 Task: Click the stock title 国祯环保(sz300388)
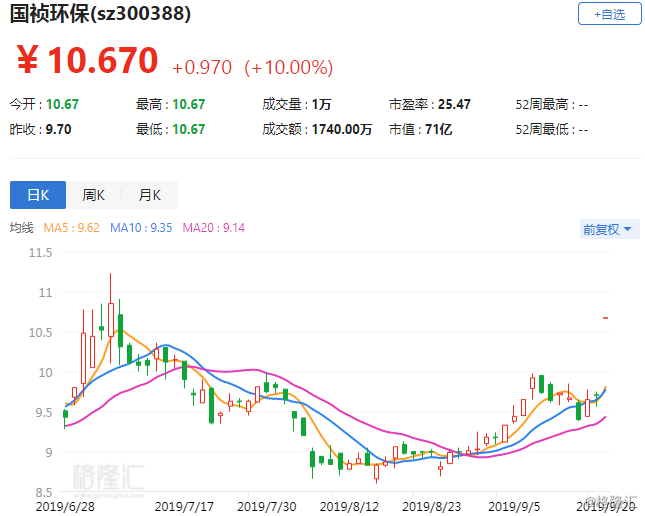click(100, 14)
